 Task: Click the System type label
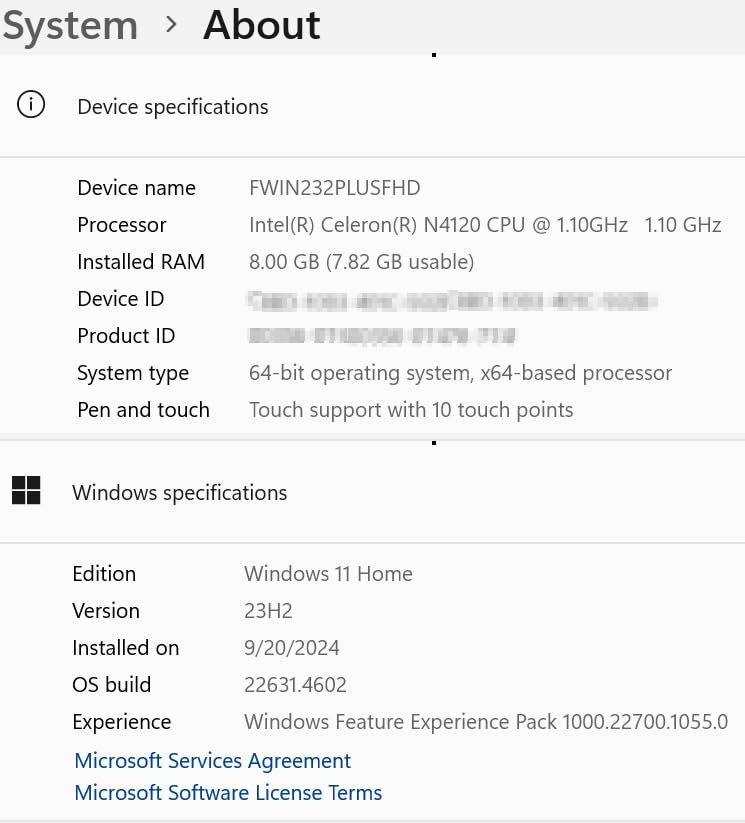pos(133,373)
